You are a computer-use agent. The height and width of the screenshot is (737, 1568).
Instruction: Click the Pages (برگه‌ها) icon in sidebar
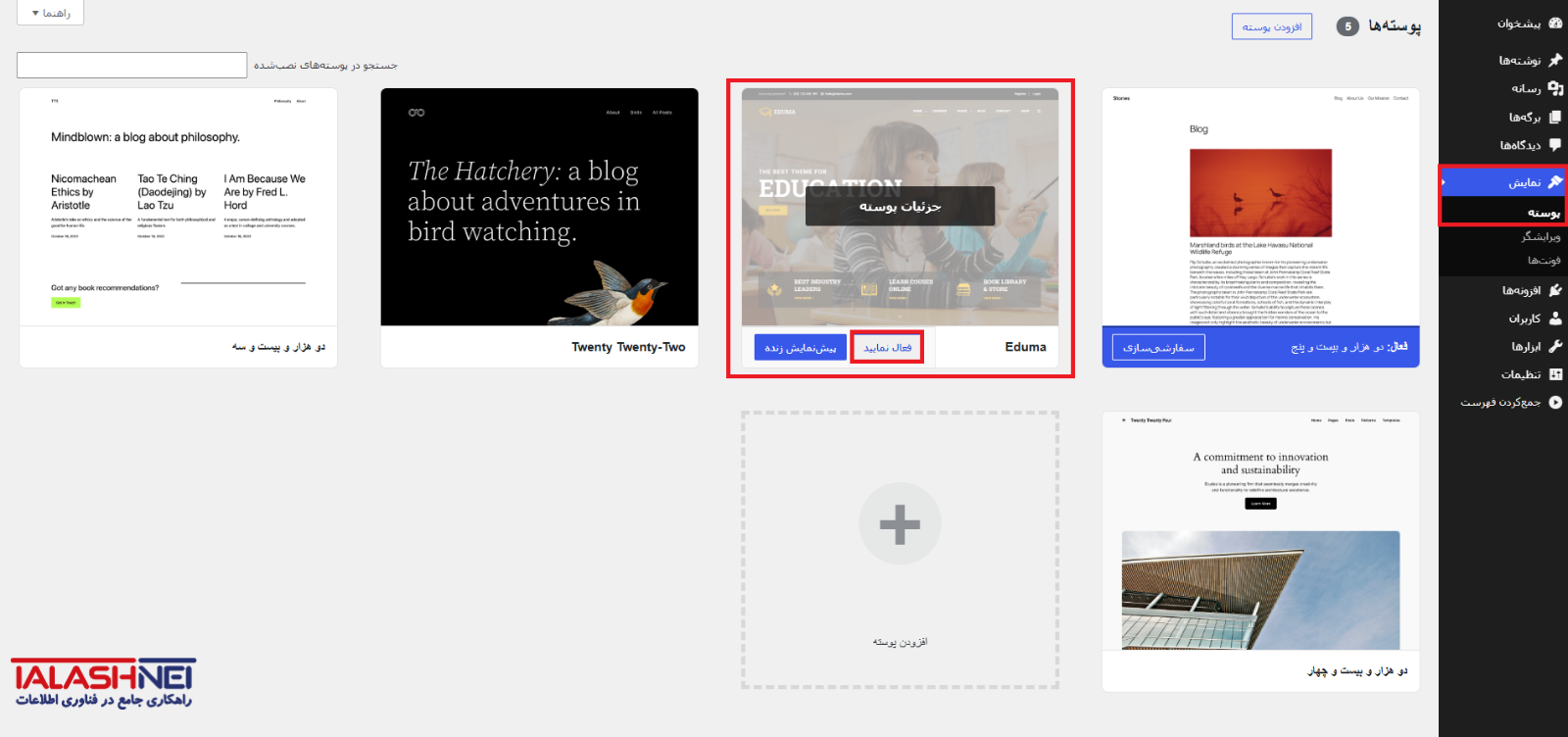pyautogui.click(x=1555, y=117)
